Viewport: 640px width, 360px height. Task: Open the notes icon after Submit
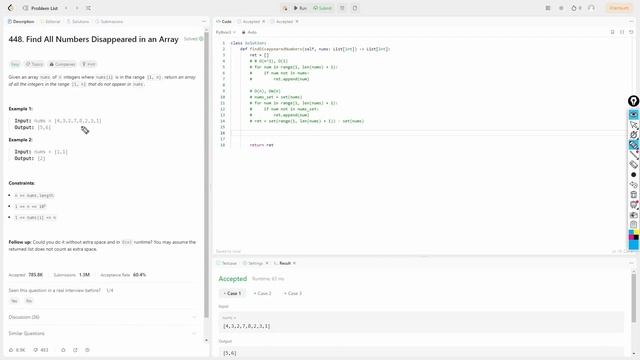(342, 8)
